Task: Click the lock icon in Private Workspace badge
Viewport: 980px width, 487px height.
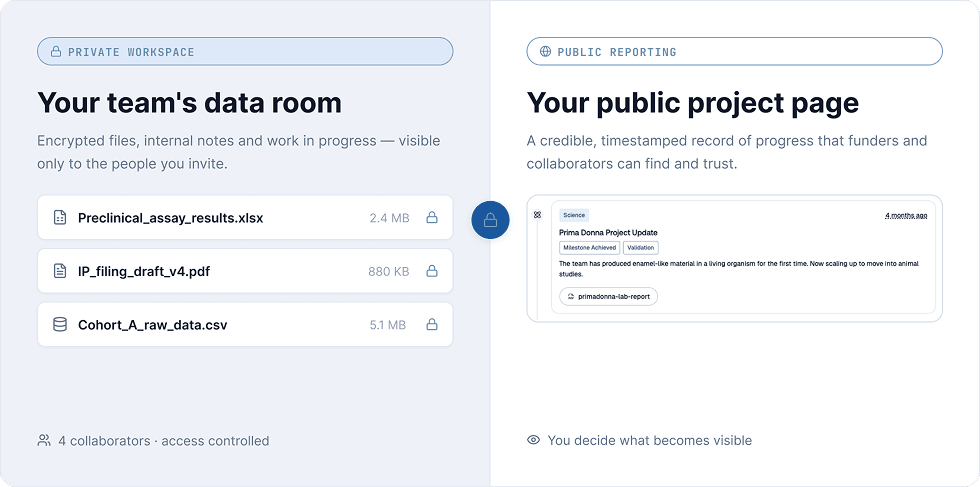Action: [x=56, y=52]
